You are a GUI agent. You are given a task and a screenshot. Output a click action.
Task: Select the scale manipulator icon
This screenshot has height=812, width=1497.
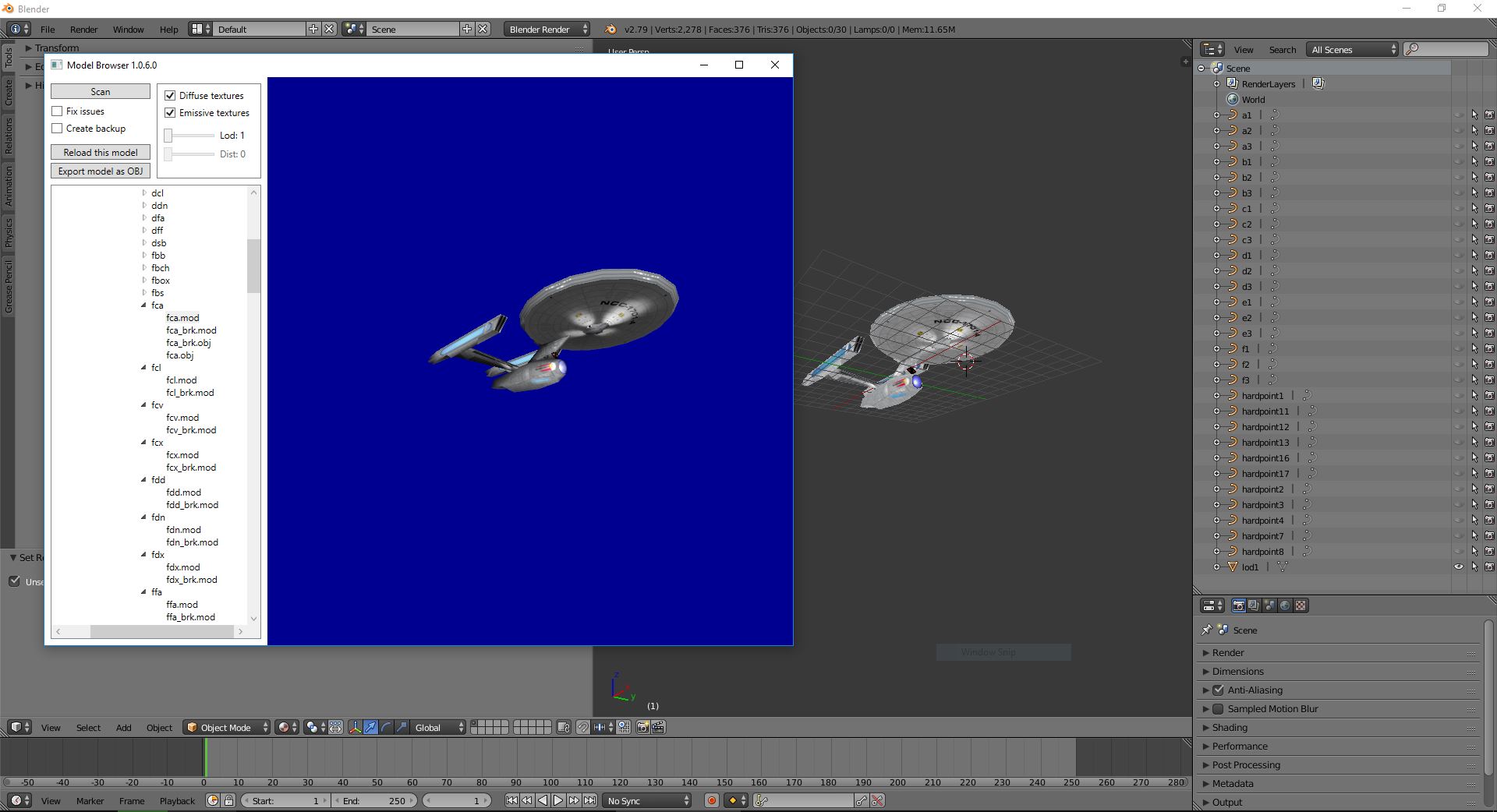402,727
